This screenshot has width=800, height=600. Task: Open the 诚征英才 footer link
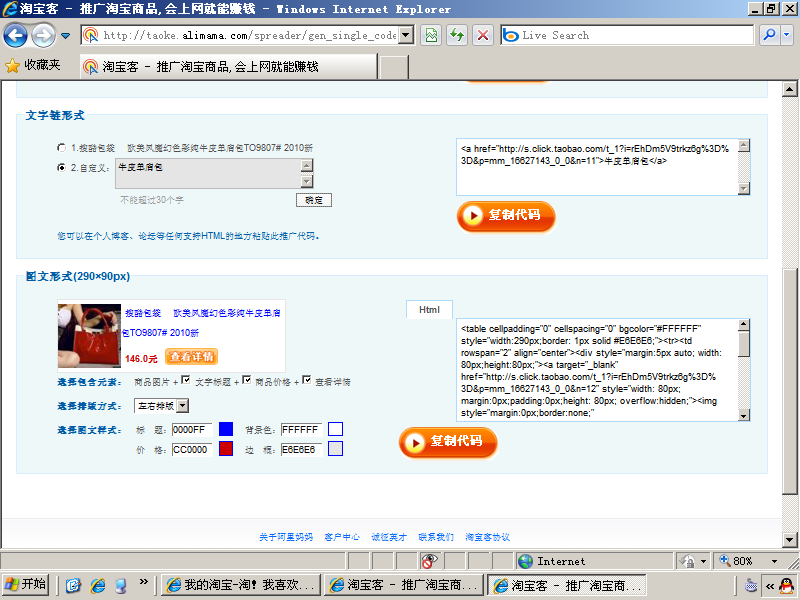pos(389,537)
